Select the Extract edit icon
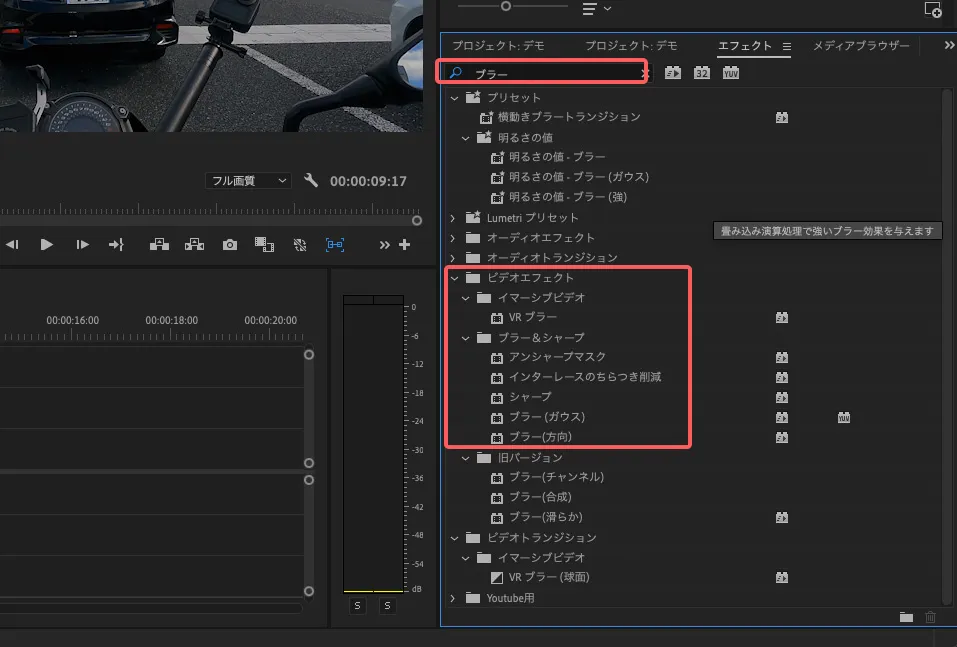Viewport: 957px width, 647px height. coord(194,244)
